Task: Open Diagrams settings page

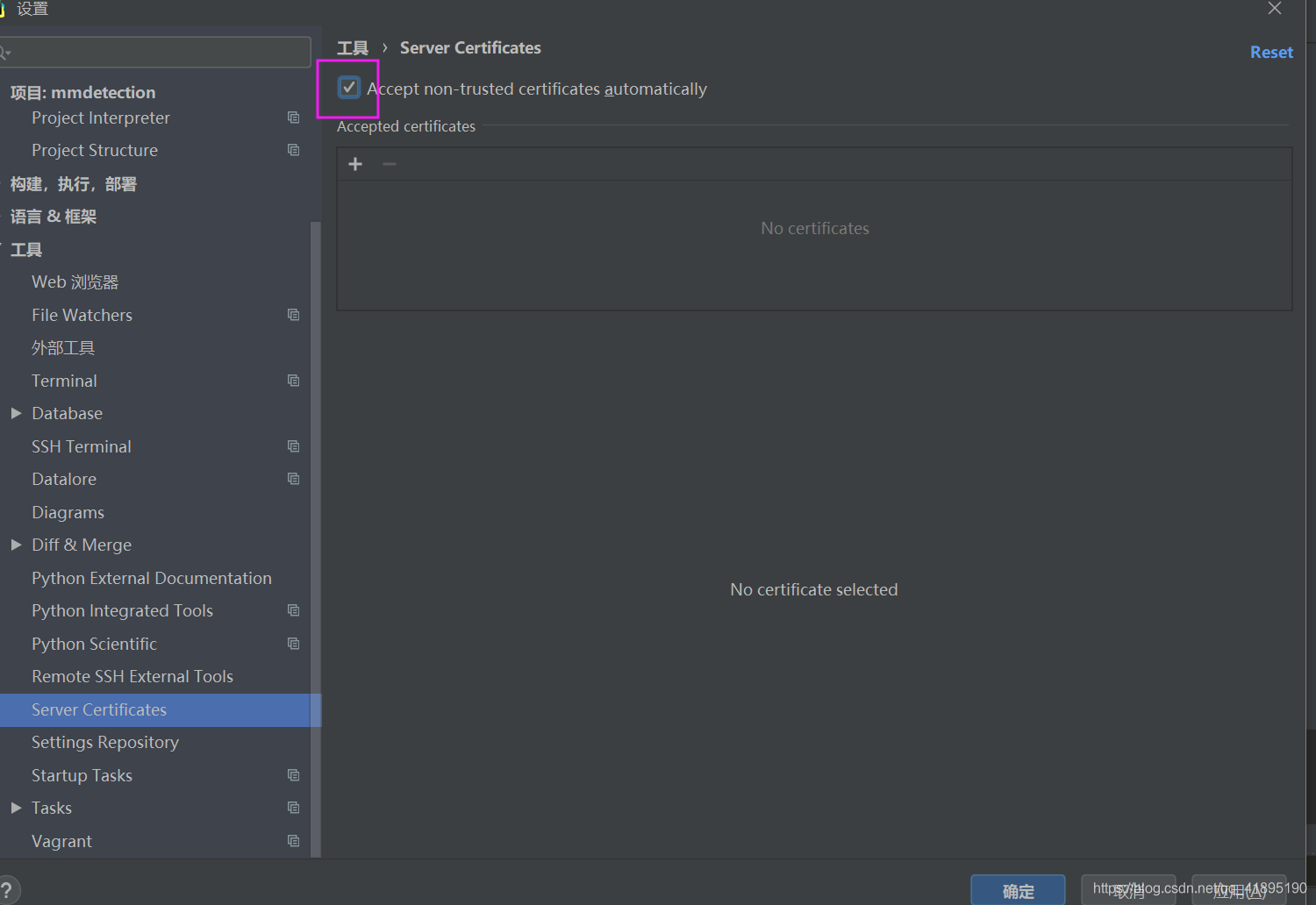Action: coord(68,512)
